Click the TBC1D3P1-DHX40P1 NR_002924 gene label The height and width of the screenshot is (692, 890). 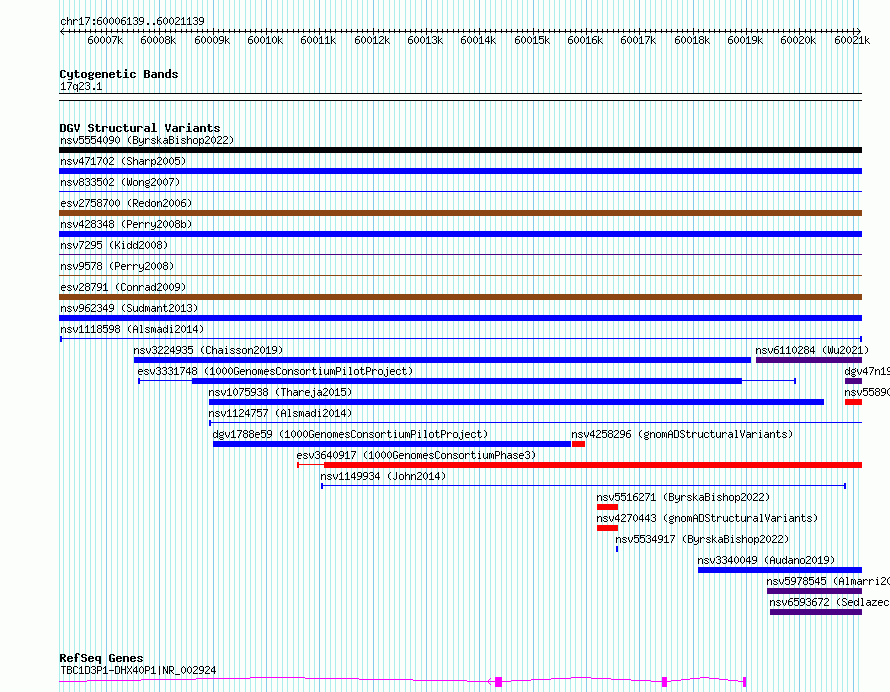(x=138, y=670)
